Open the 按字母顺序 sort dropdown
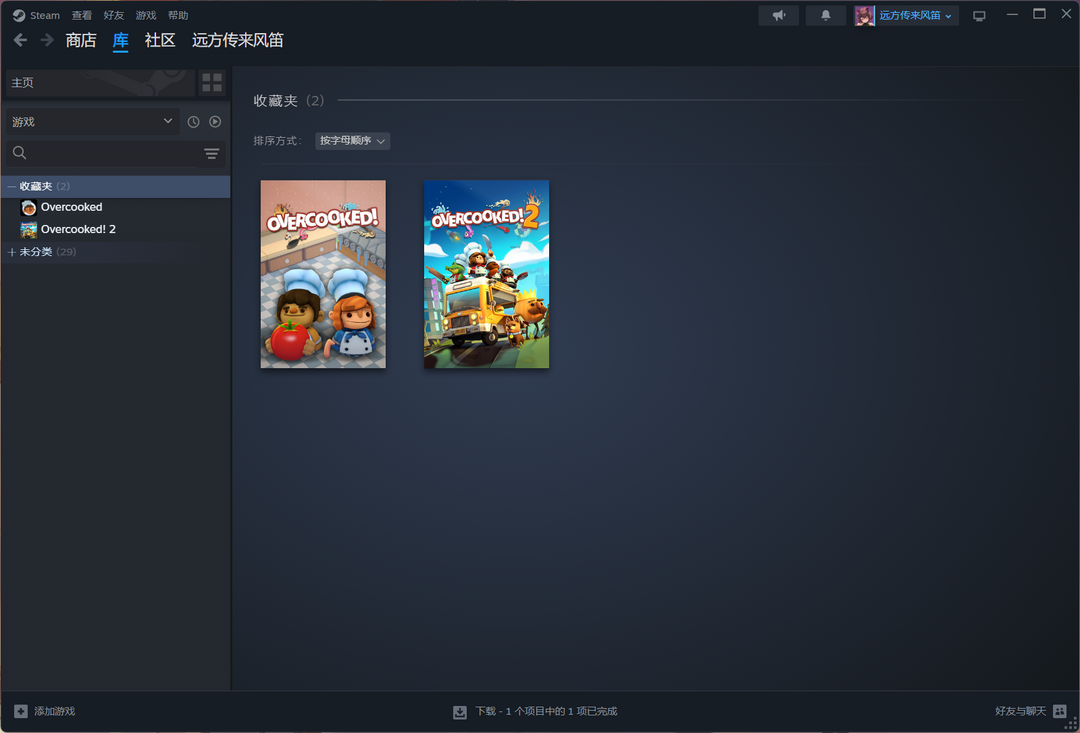The height and width of the screenshot is (733, 1080). click(x=353, y=141)
